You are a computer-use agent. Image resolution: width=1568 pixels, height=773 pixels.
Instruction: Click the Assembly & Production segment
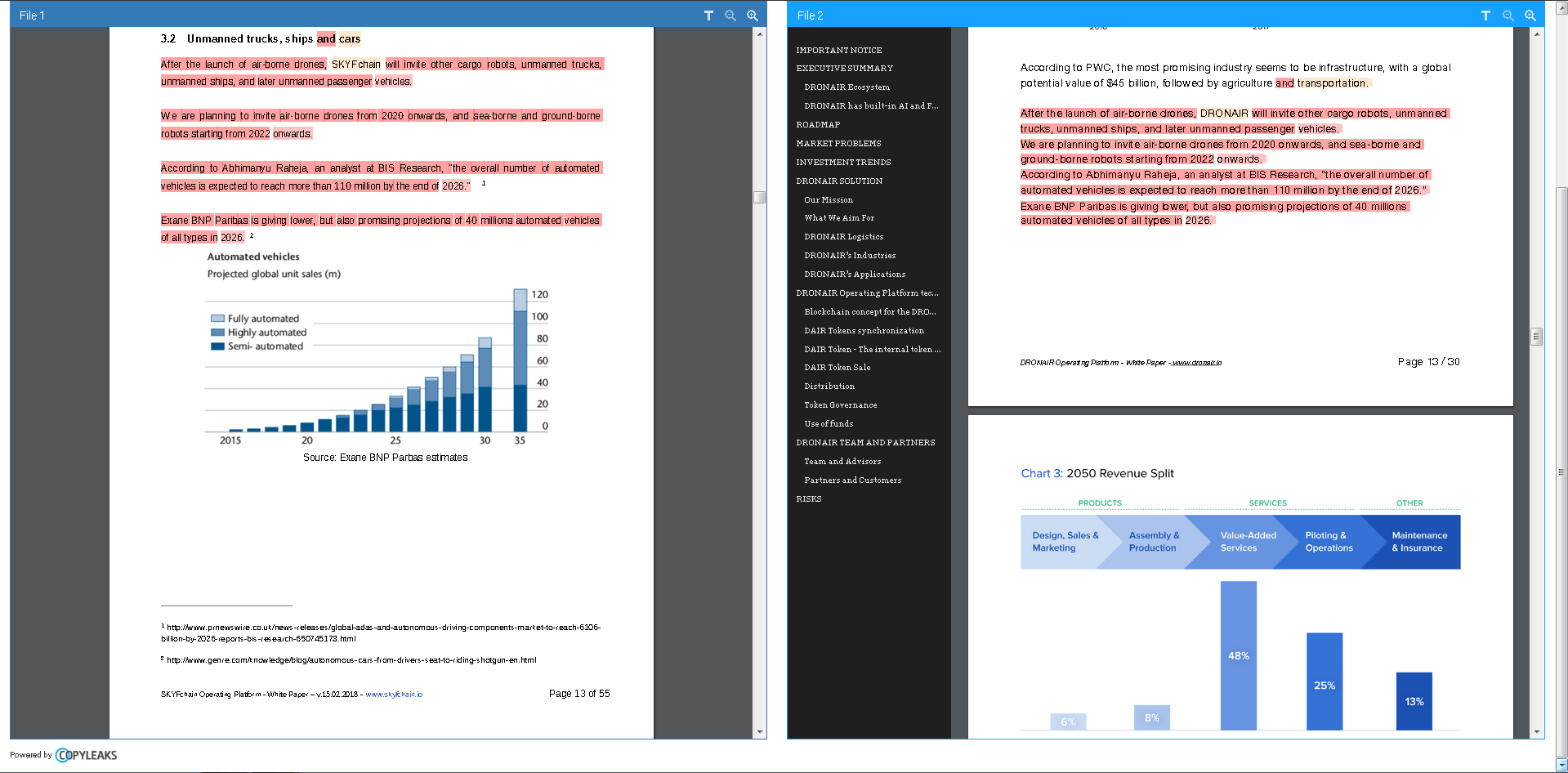point(1154,542)
